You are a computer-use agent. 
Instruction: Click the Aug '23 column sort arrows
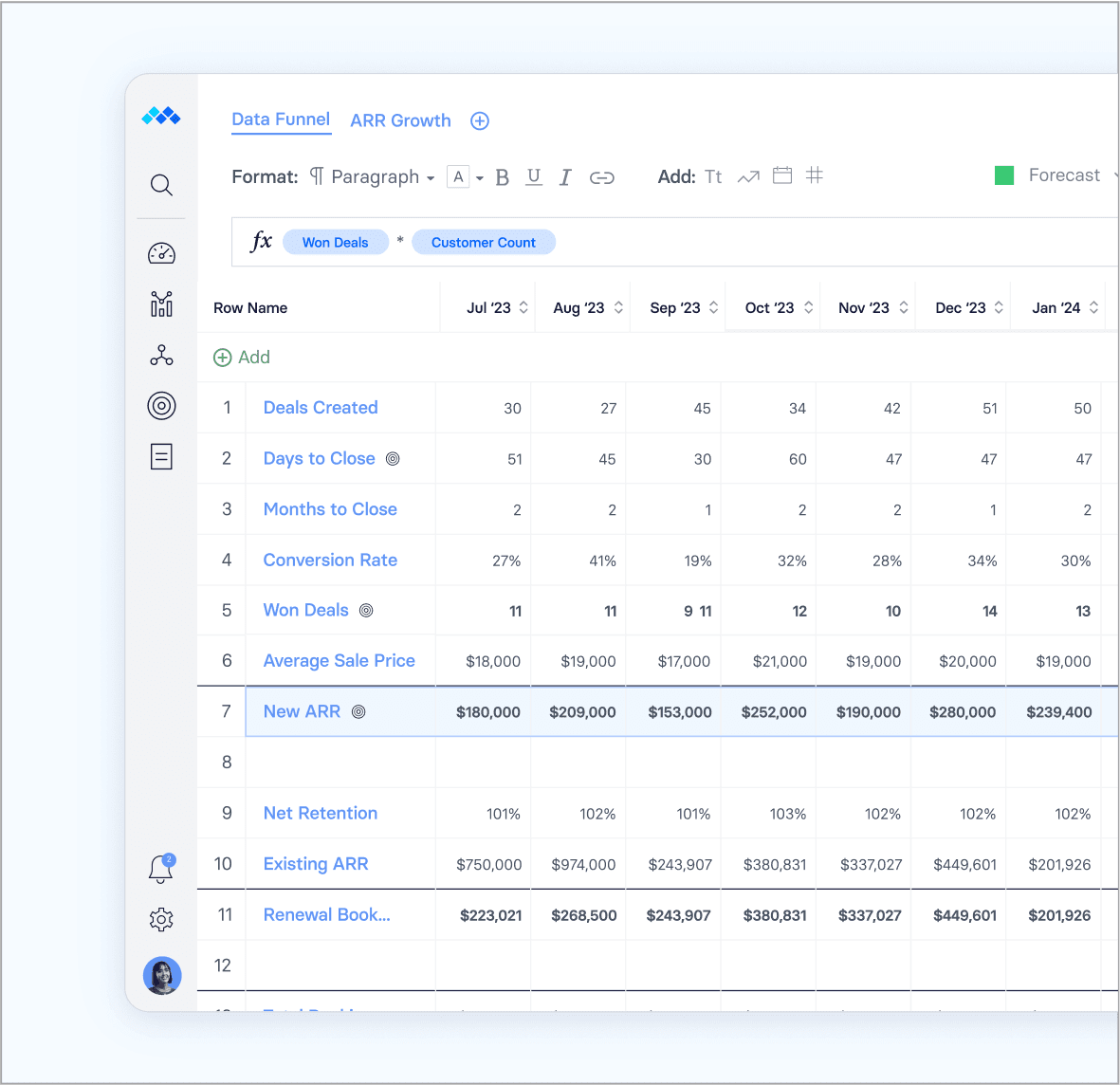click(x=618, y=307)
